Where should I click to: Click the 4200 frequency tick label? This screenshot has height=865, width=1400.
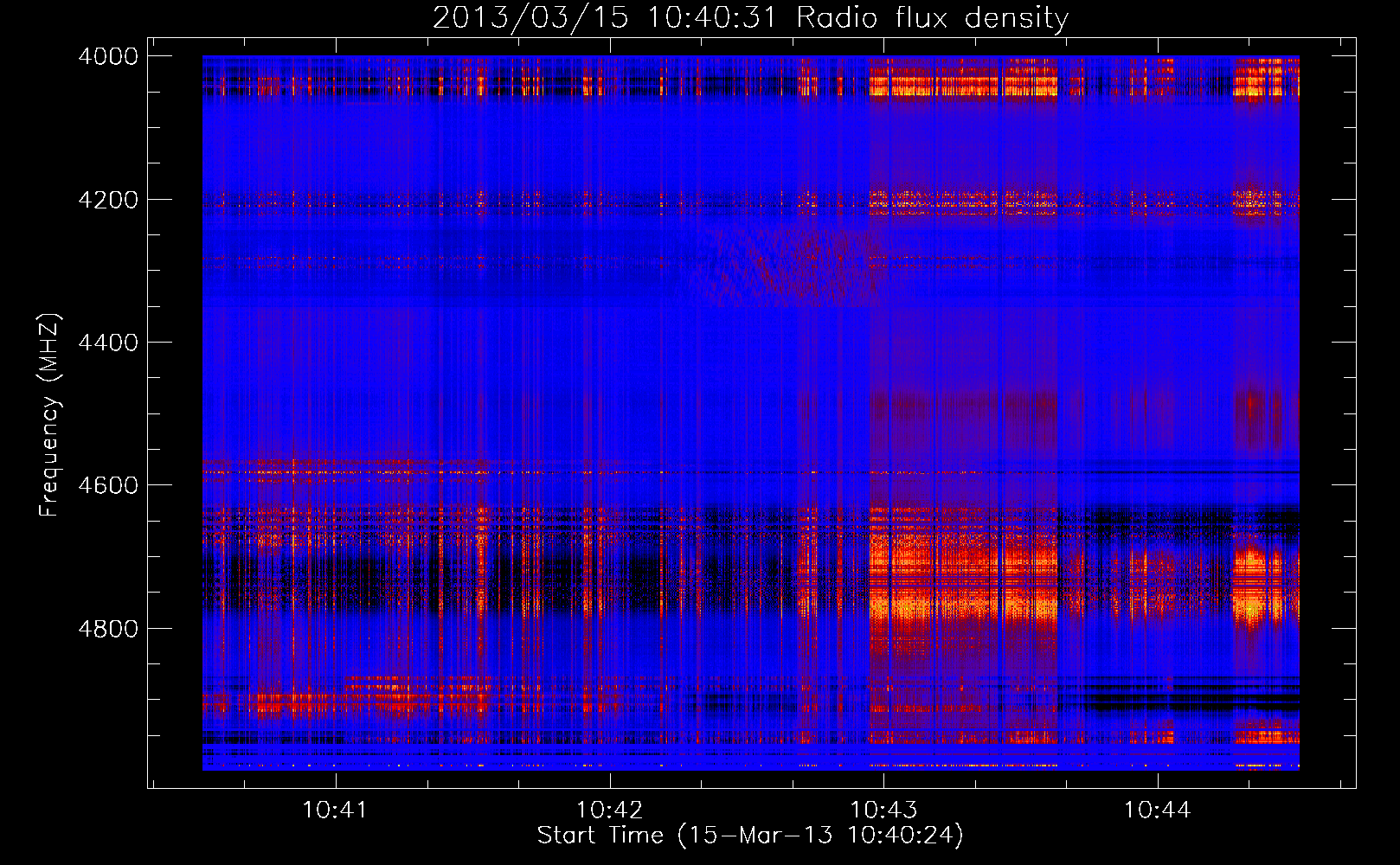pyautogui.click(x=108, y=200)
